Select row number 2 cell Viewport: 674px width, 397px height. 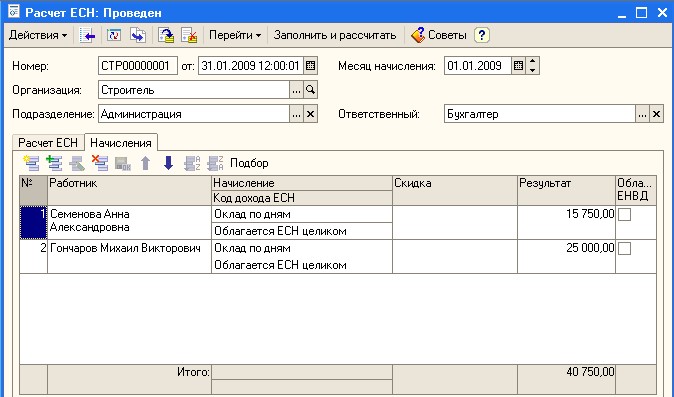pyautogui.click(x=34, y=257)
